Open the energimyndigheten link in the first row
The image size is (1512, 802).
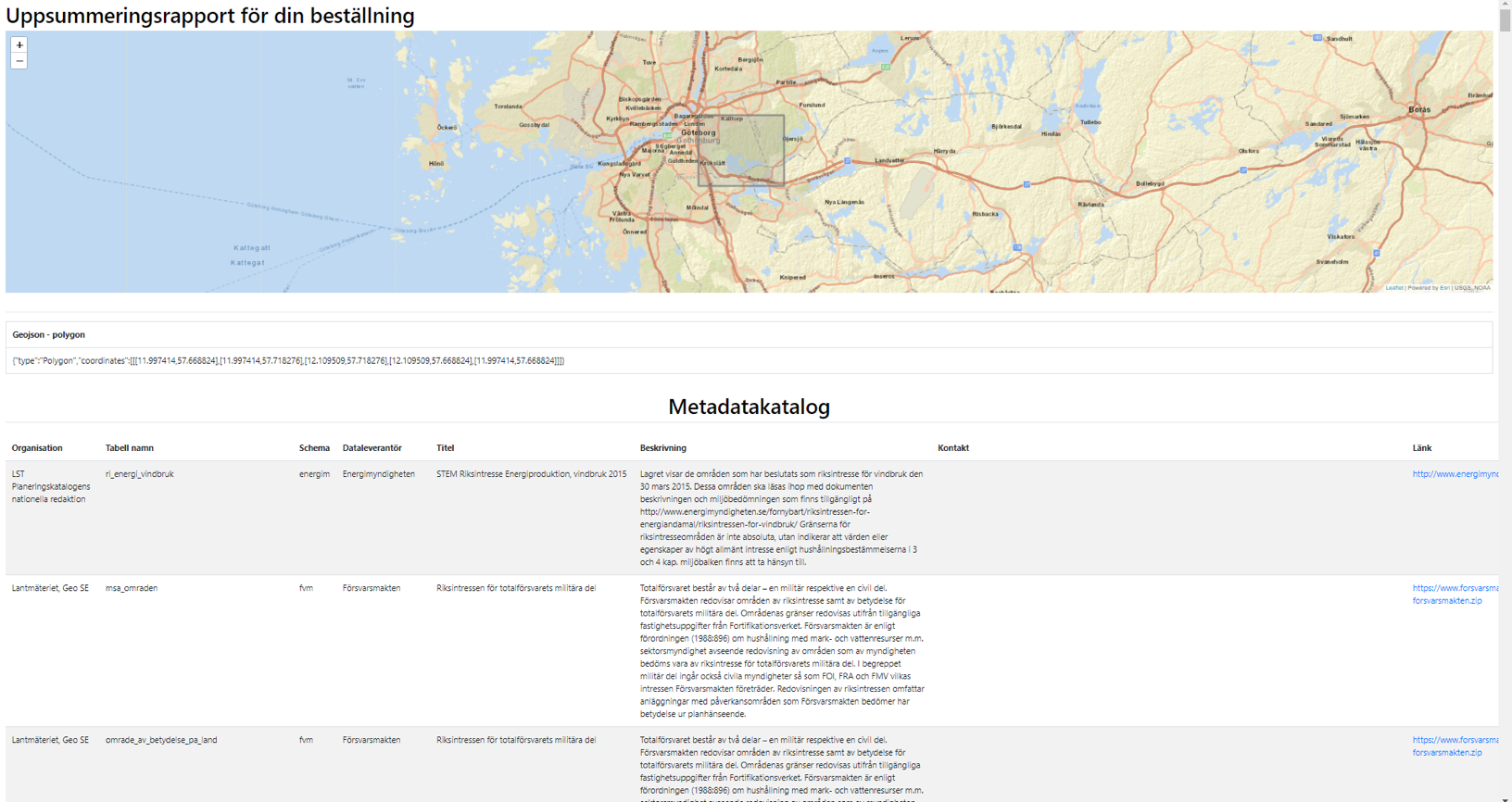click(x=1454, y=474)
